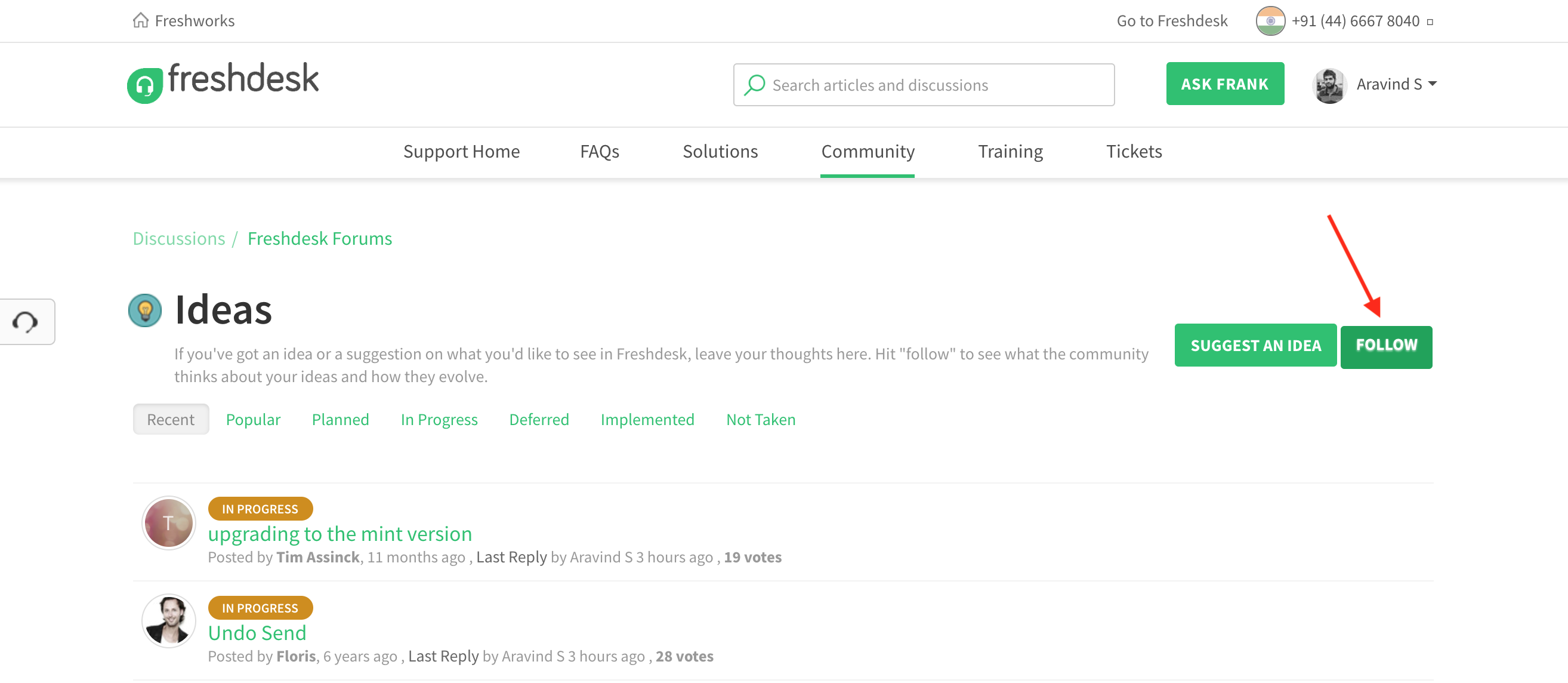Click the India flag icon
Viewport: 1568px width, 683px height.
(x=1270, y=21)
